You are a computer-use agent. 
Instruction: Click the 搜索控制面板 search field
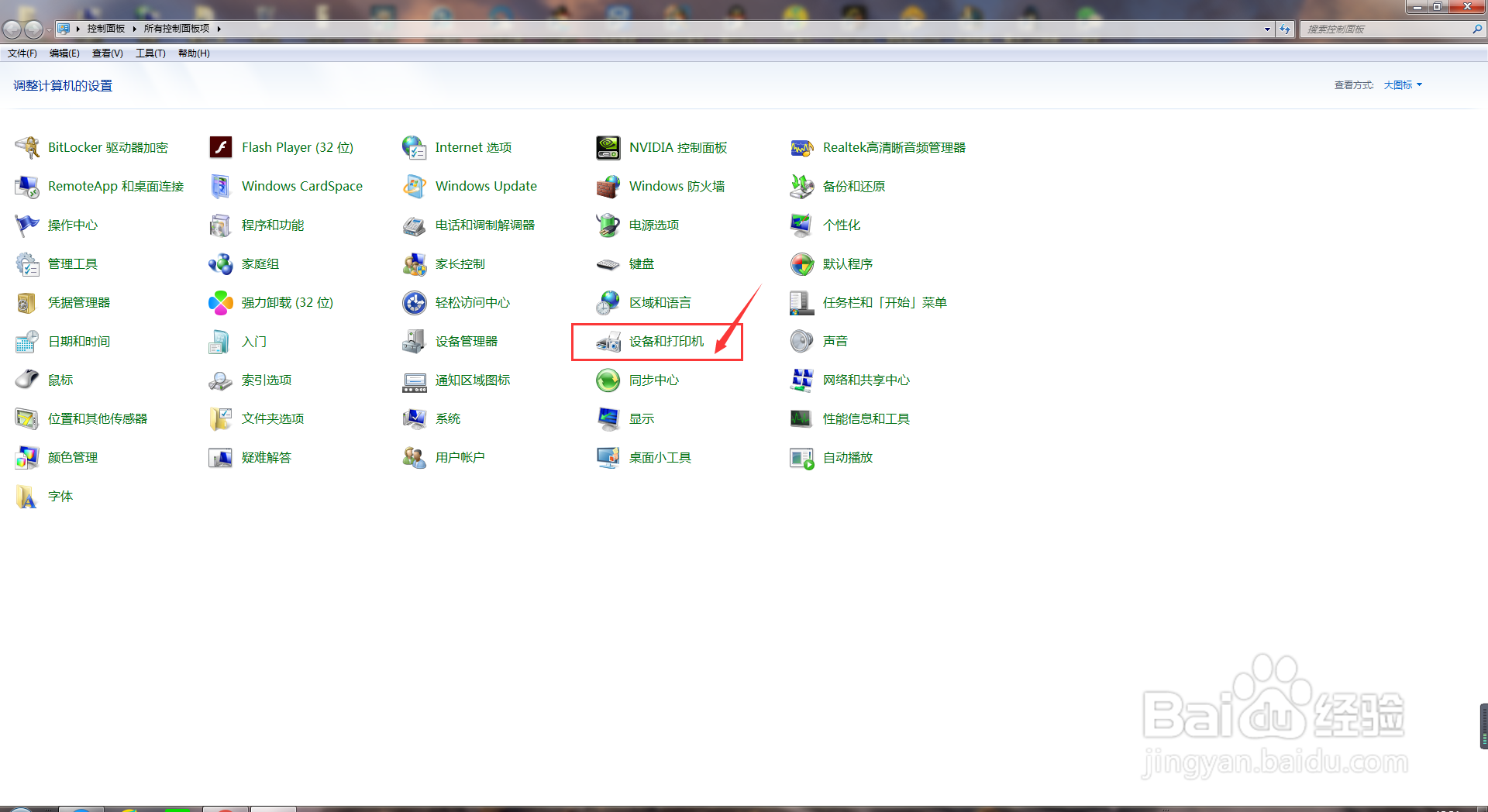tap(1384, 29)
